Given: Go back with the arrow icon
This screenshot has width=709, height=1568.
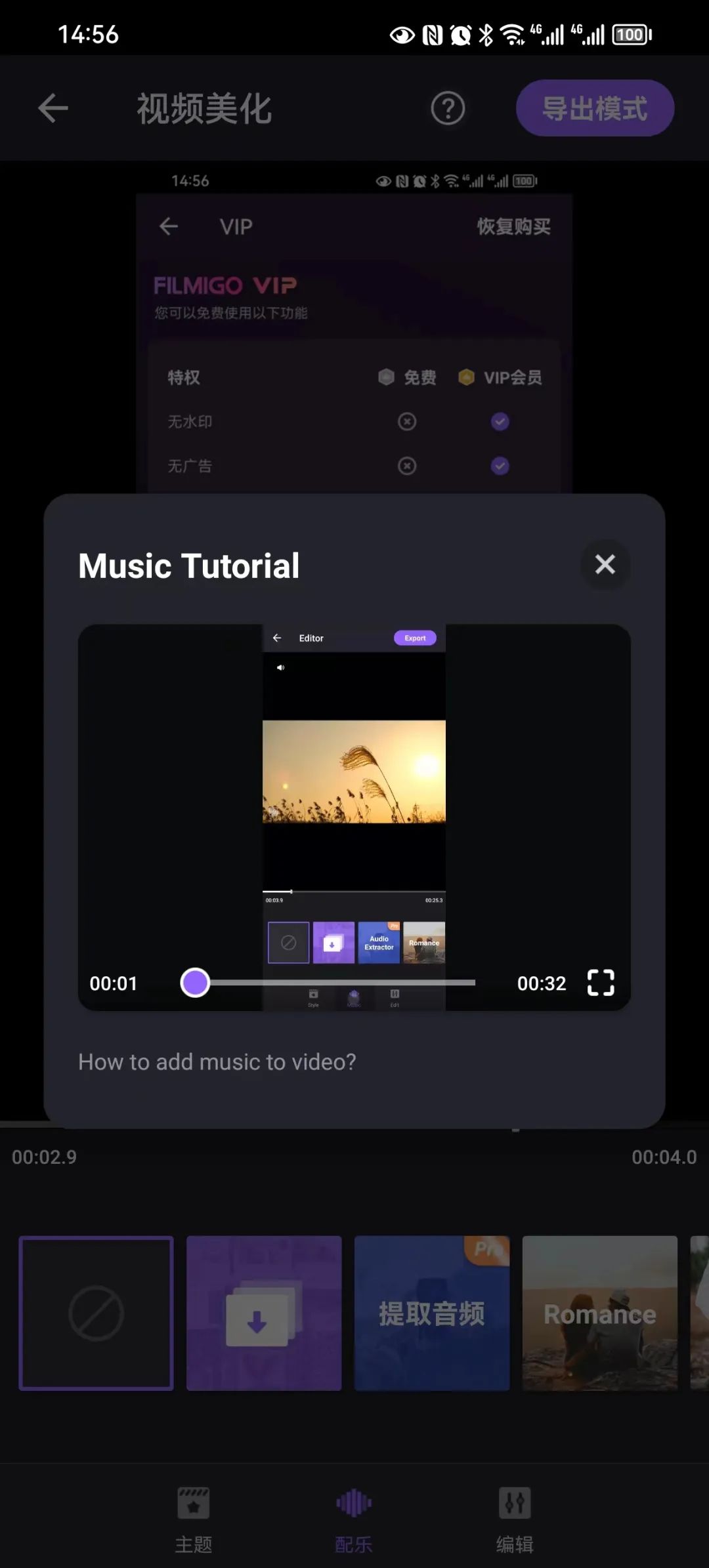Looking at the screenshot, I should 53,108.
